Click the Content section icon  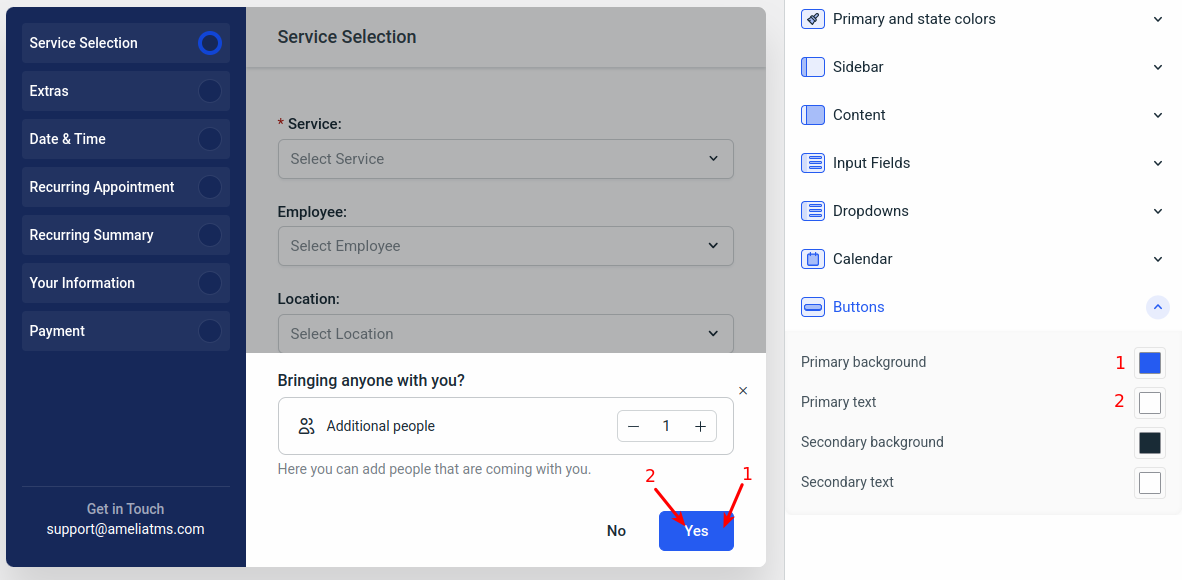point(813,114)
